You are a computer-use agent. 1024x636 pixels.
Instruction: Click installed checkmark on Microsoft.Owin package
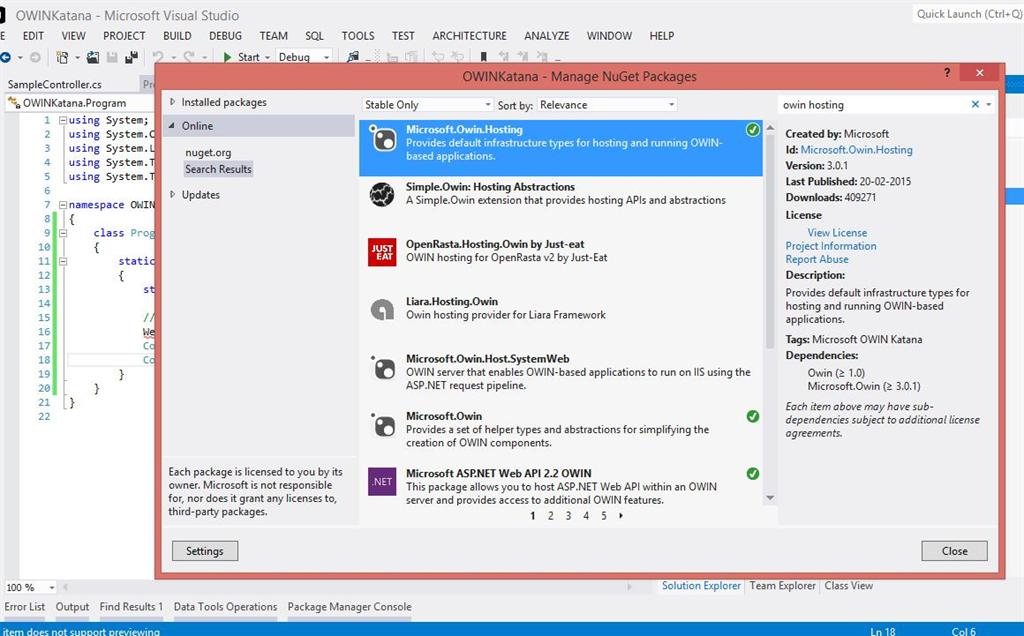tap(752, 416)
